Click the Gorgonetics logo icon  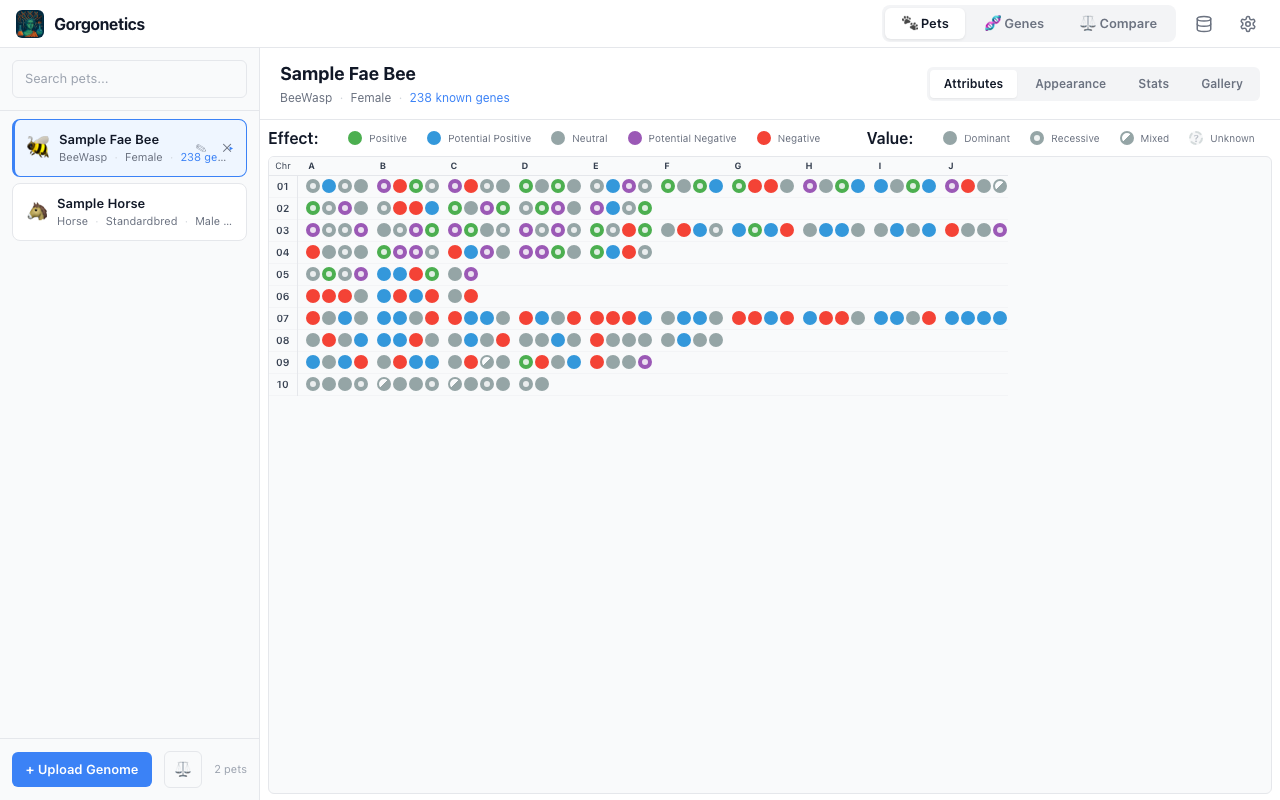29,23
